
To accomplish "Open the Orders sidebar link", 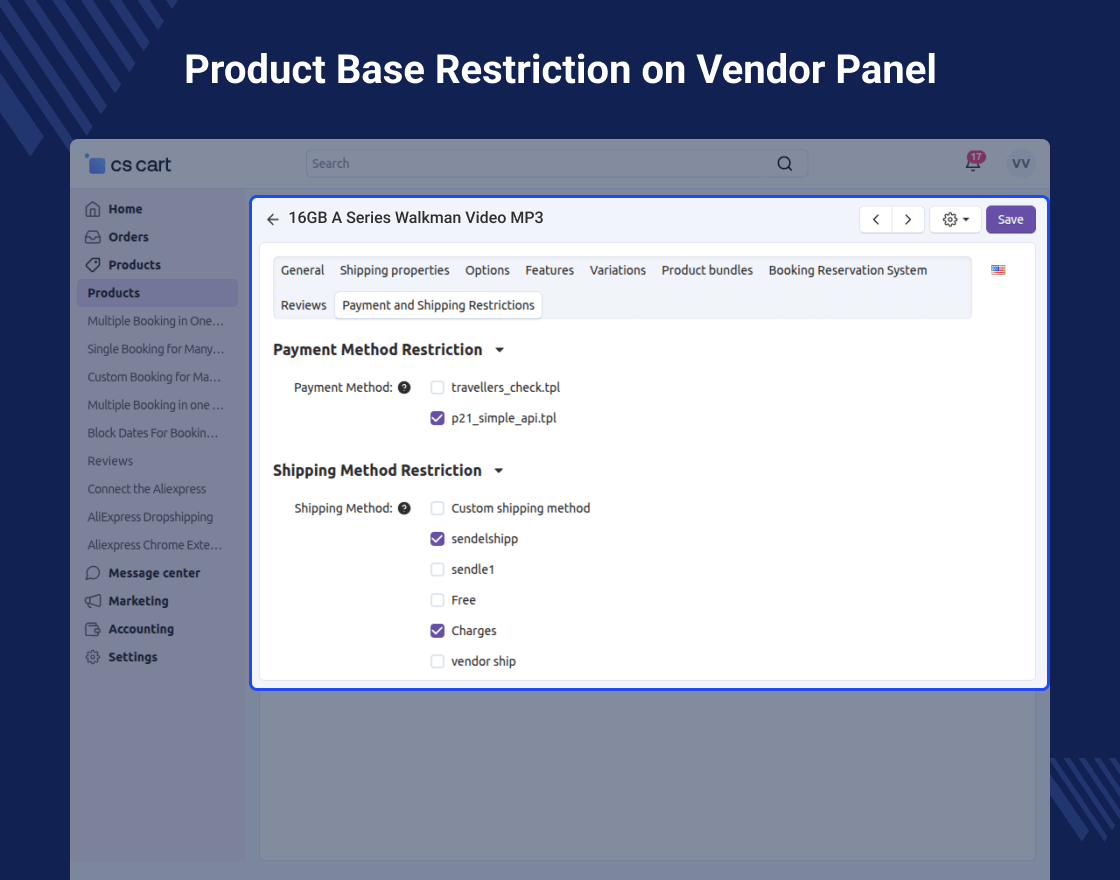I will coord(129,237).
